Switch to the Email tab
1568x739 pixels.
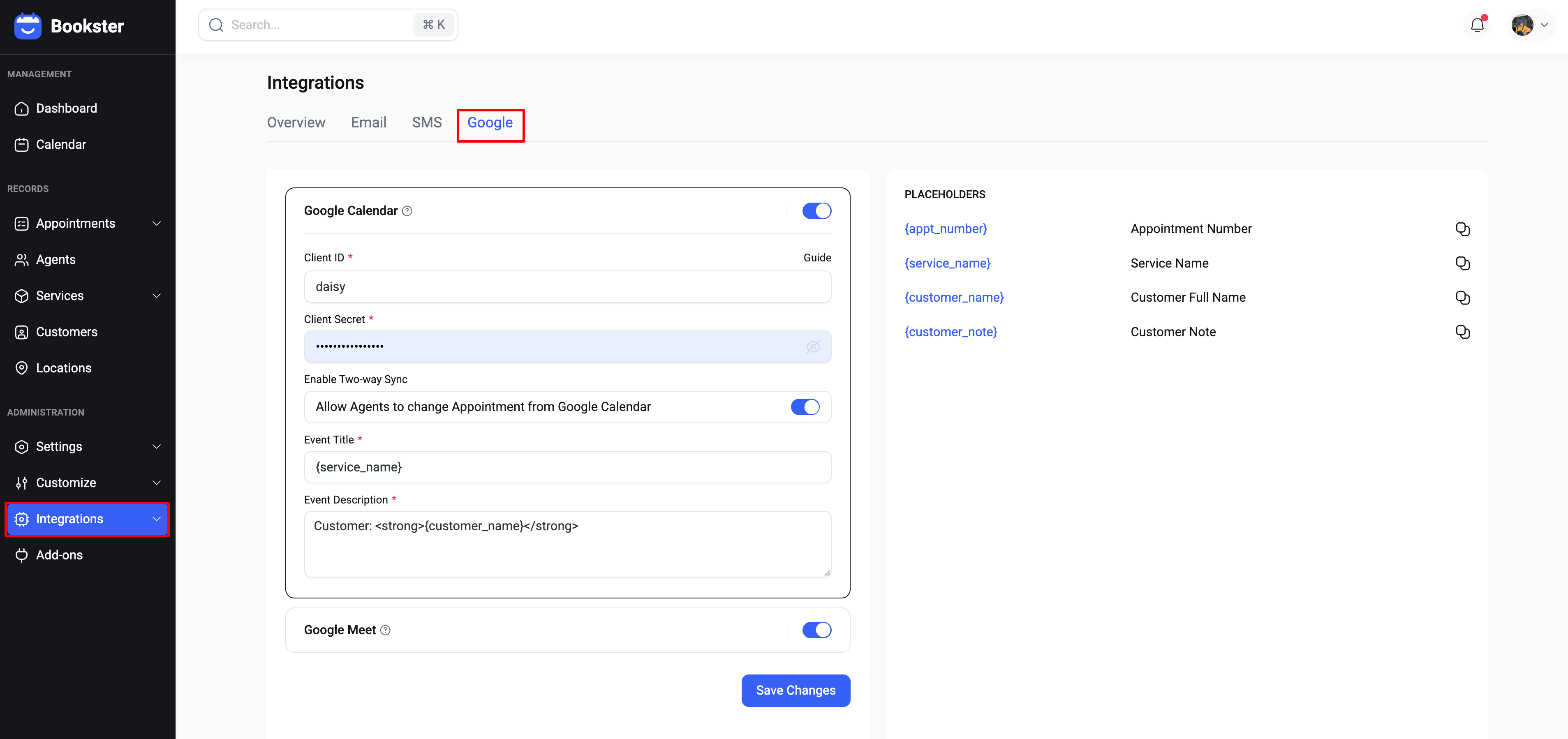coord(368,122)
